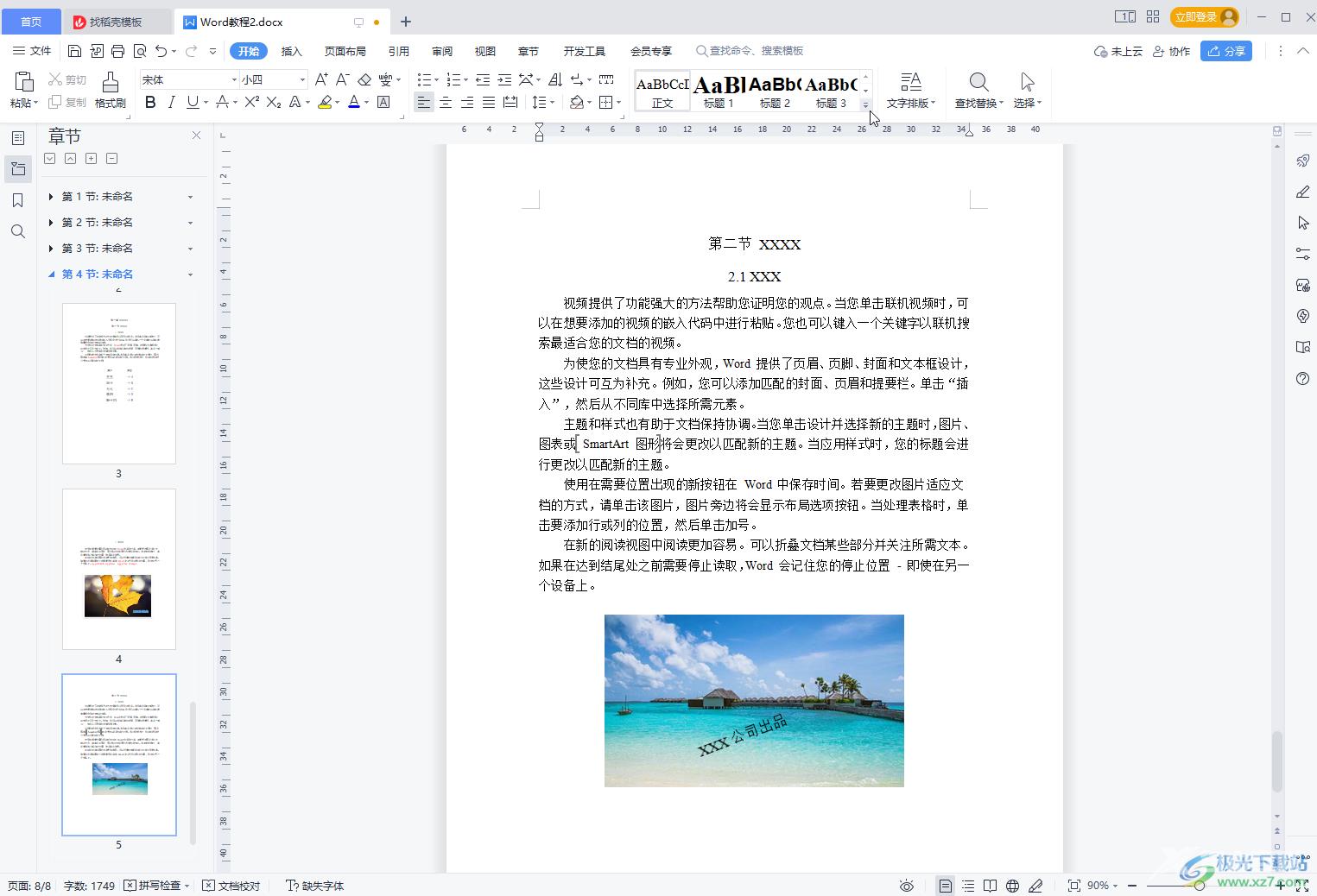Click the font color red A swatch
The width and height of the screenshot is (1317, 896).
(353, 102)
